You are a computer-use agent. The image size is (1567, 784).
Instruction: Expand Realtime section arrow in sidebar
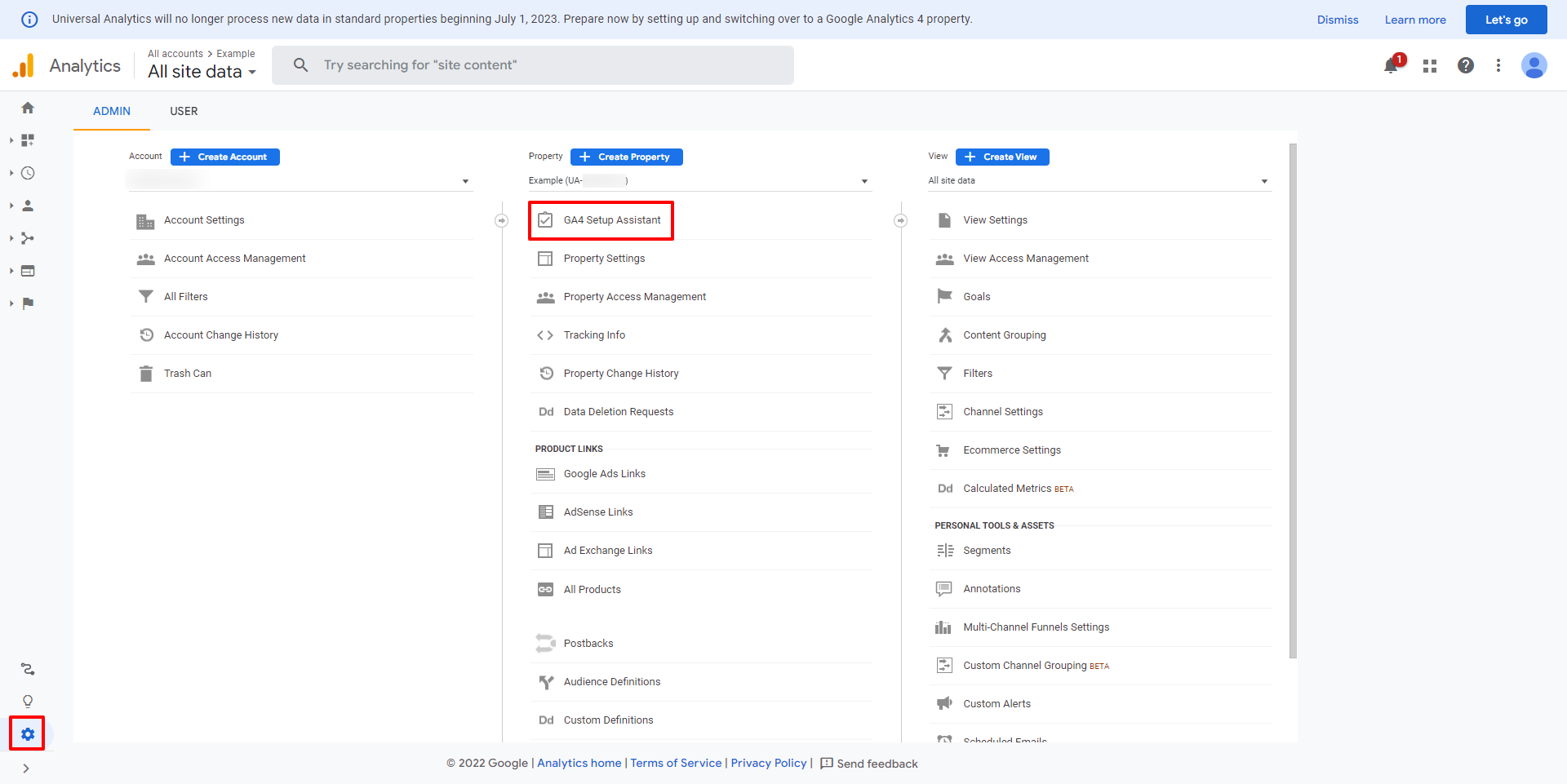(x=11, y=173)
